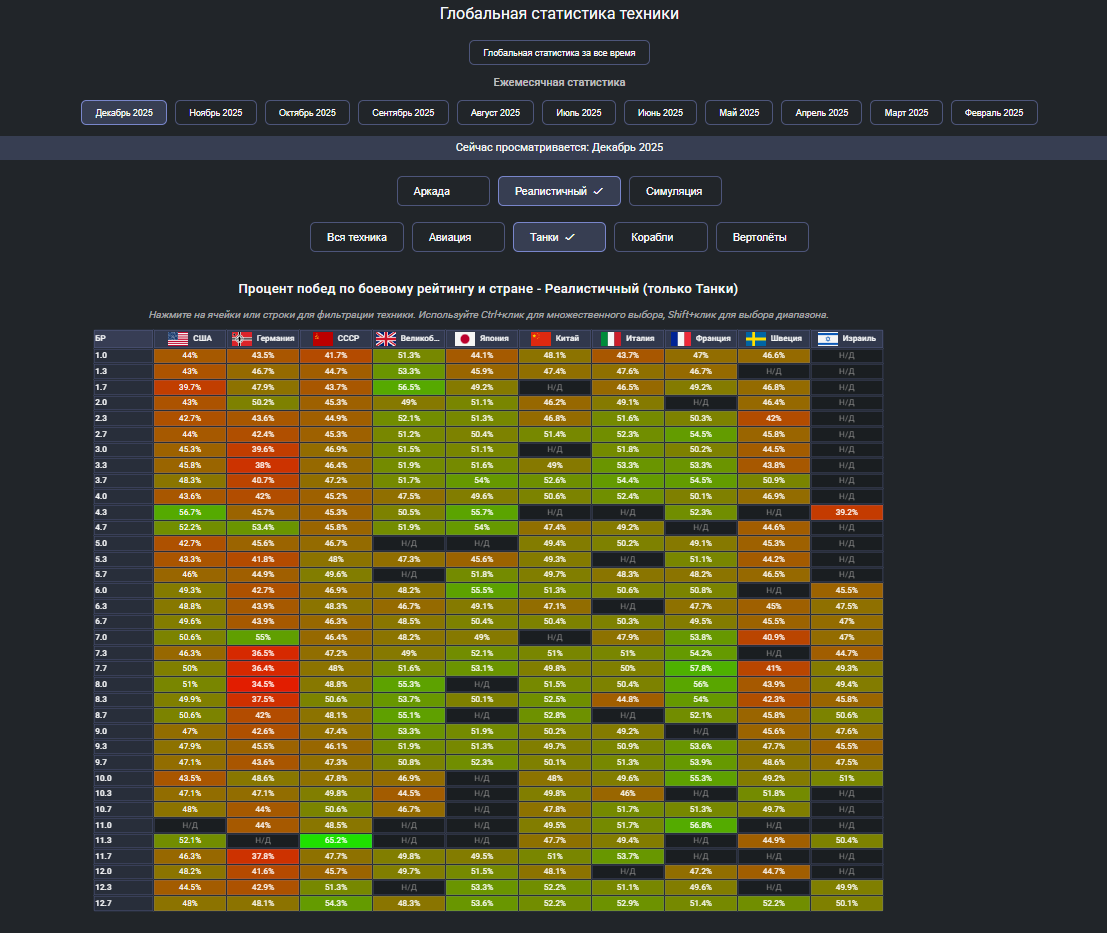Image resolution: width=1107 pixels, height=933 pixels.
Task: Click the 56.5% Great Britain cell
Action: pyautogui.click(x=409, y=387)
